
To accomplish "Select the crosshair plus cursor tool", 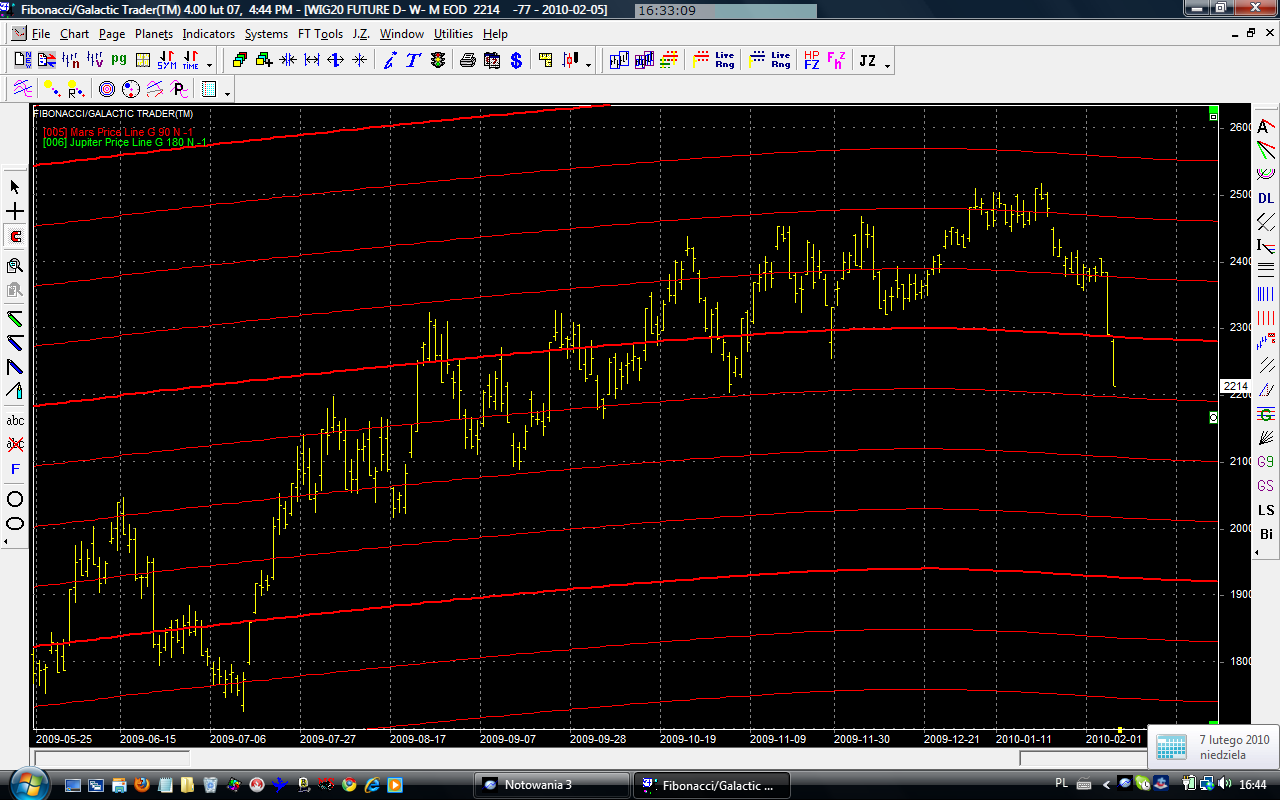I will (x=15, y=212).
